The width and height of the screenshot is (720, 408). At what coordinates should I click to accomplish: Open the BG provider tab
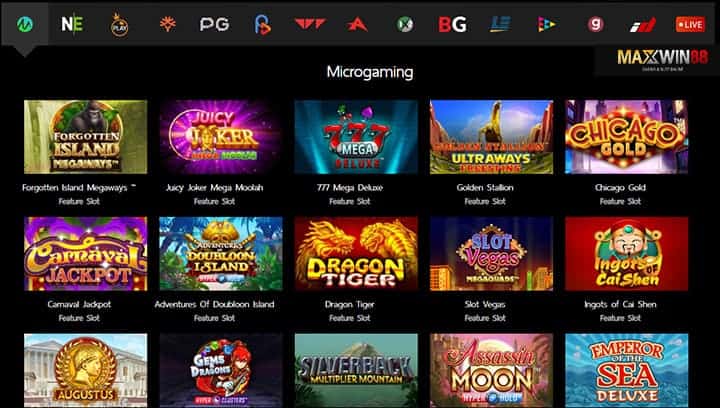[452, 24]
